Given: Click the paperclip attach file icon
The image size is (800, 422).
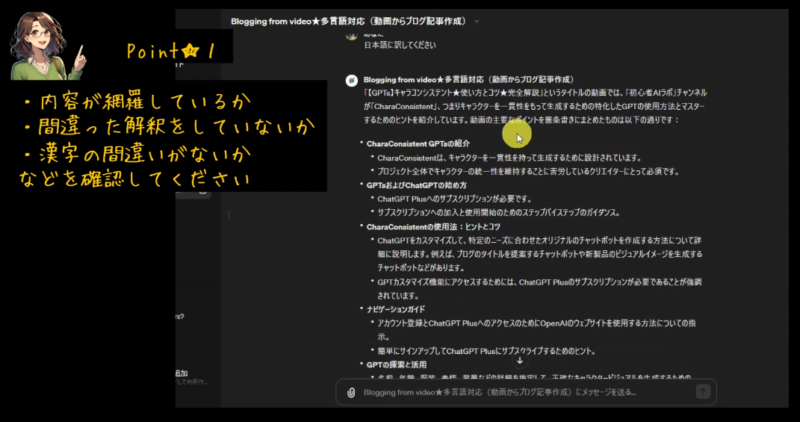Looking at the screenshot, I should 351,392.
